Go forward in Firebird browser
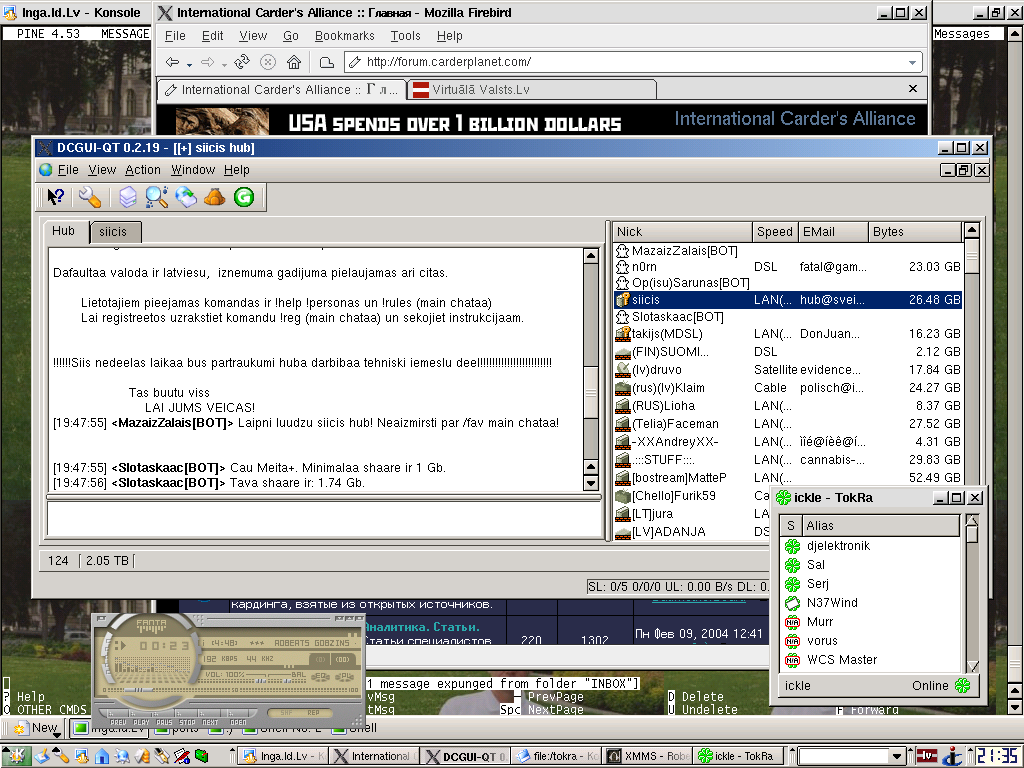This screenshot has height=768, width=1024. click(208, 62)
